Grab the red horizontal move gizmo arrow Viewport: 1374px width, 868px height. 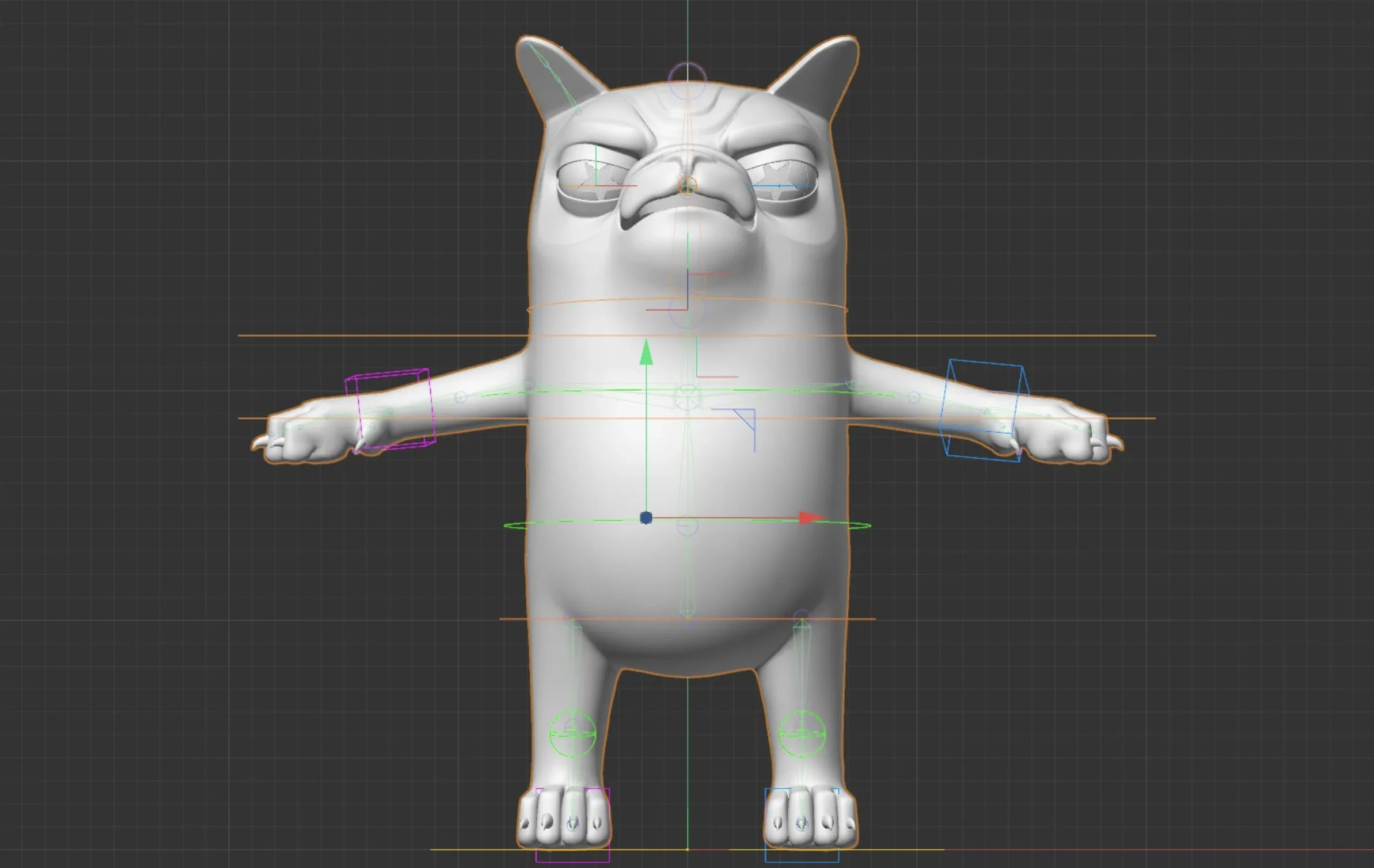(813, 518)
